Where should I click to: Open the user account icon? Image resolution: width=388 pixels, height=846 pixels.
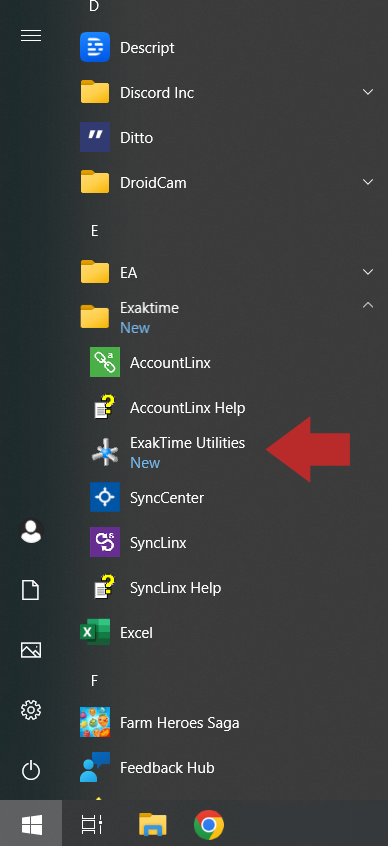click(31, 531)
